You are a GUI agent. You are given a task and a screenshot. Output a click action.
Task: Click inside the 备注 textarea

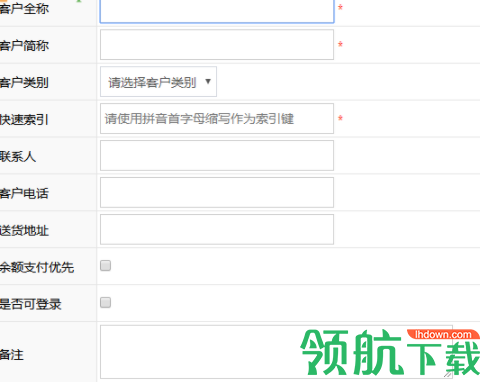[x=276, y=352]
